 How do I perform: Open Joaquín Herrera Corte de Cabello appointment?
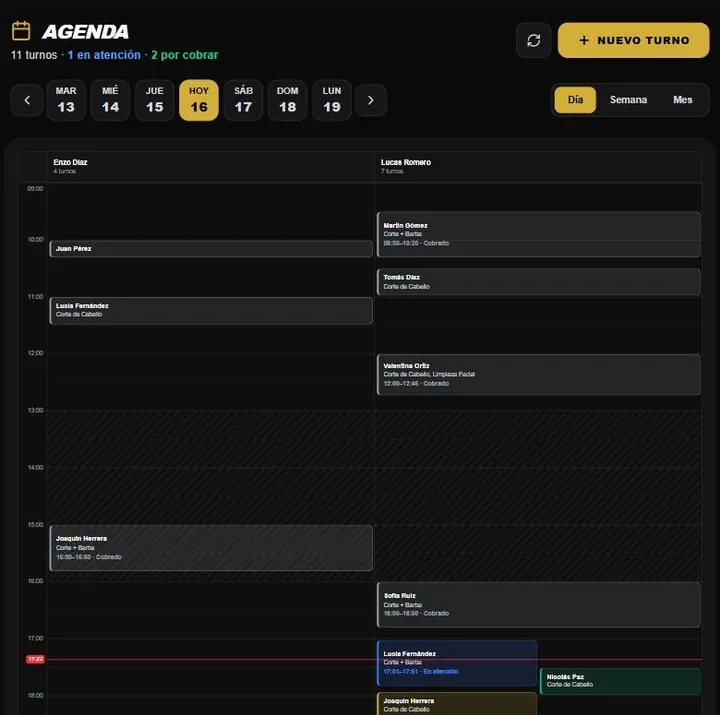click(457, 704)
